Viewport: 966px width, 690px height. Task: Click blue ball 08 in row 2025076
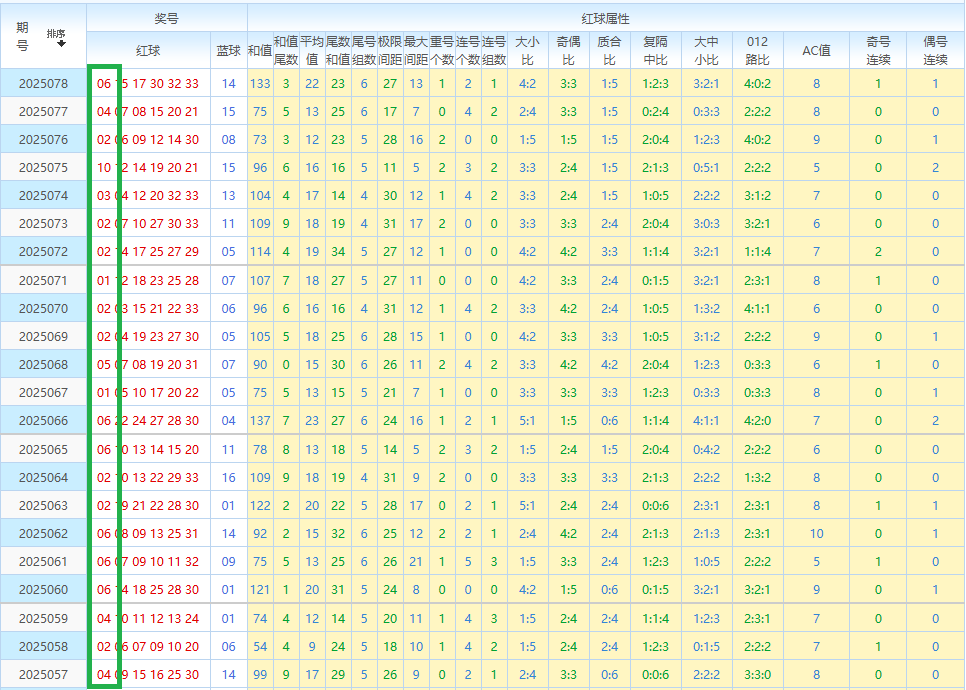pyautogui.click(x=229, y=140)
